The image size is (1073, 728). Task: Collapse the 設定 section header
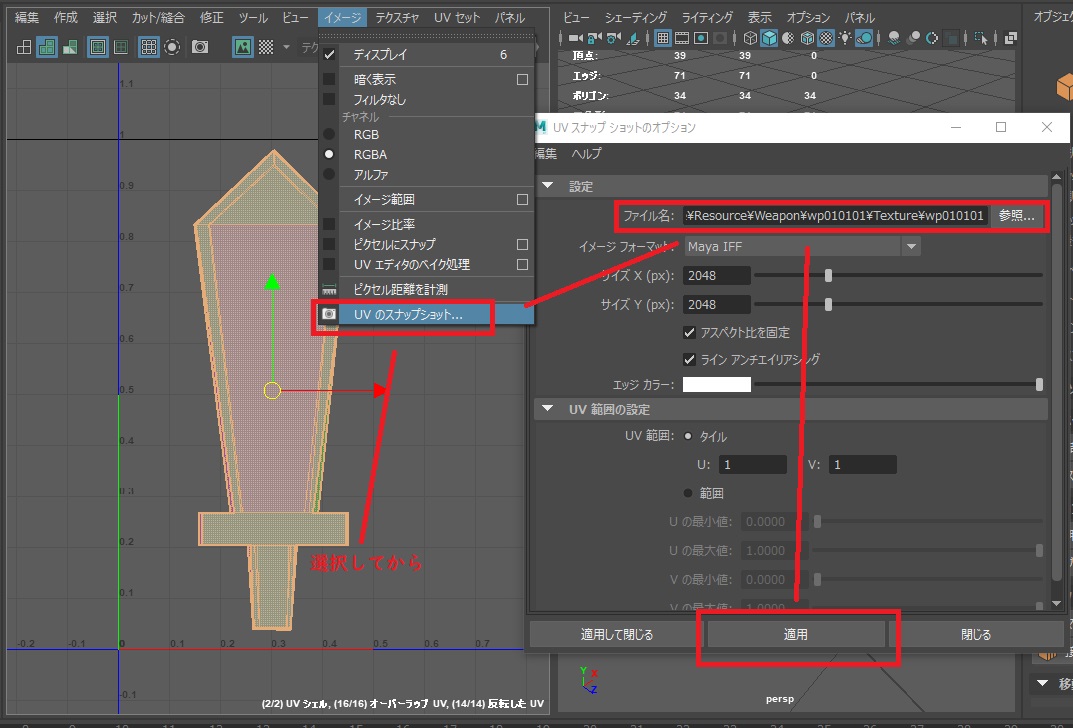click(x=547, y=185)
